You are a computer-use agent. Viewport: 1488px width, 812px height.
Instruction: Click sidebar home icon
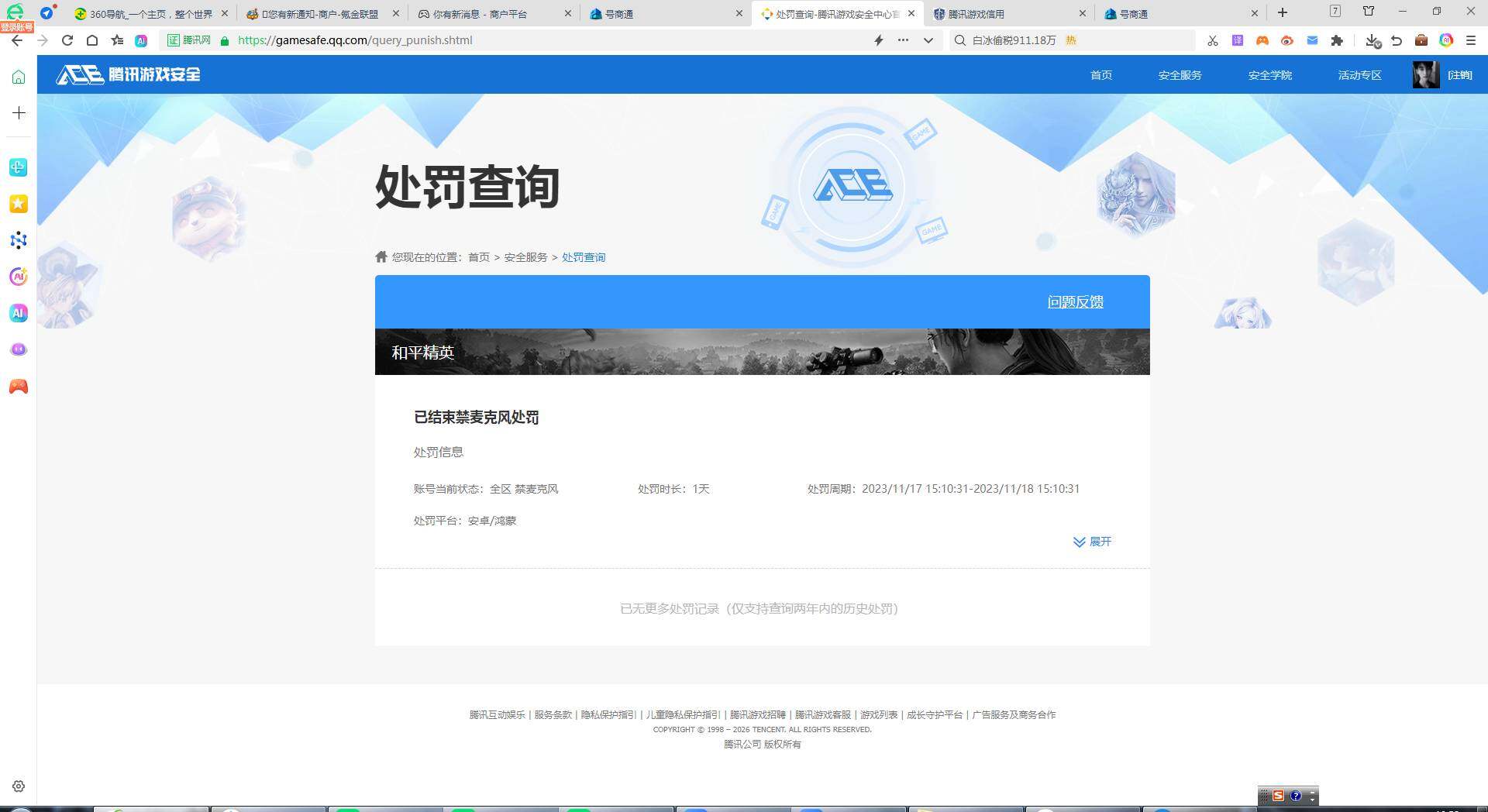point(19,77)
